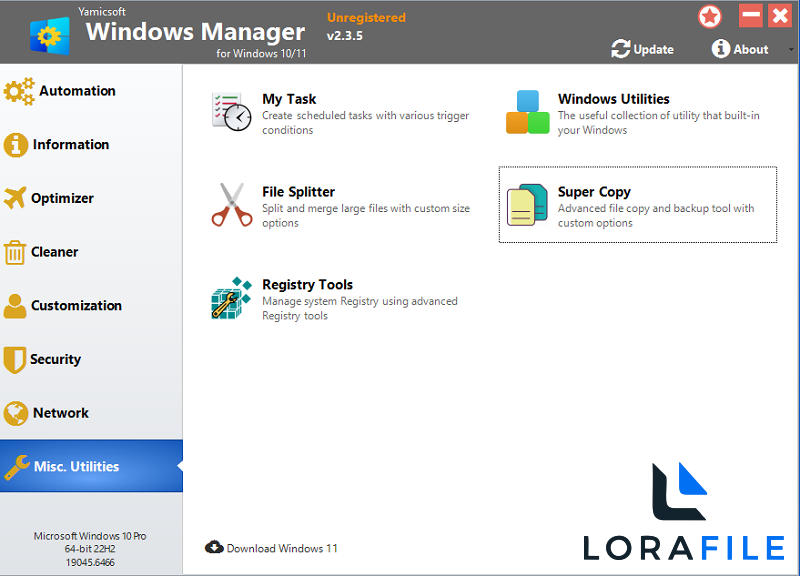This screenshot has width=800, height=576.
Task: Click the Customization sidebar icon
Action: 17,305
